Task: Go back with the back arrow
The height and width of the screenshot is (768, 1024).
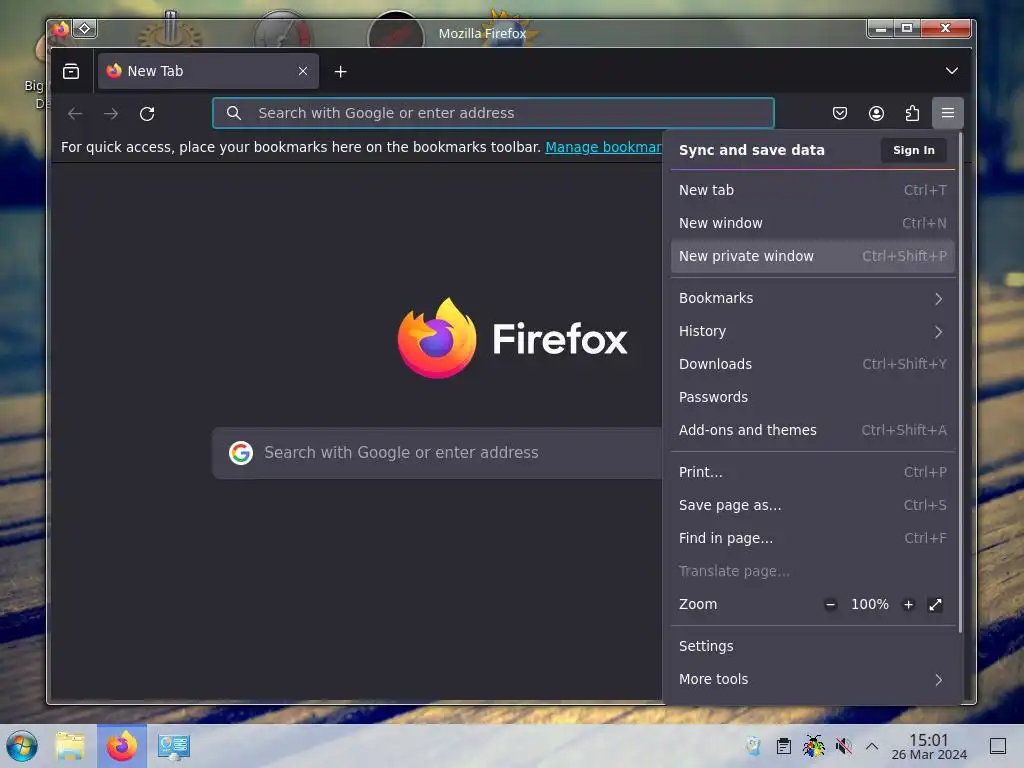Action: click(x=75, y=114)
